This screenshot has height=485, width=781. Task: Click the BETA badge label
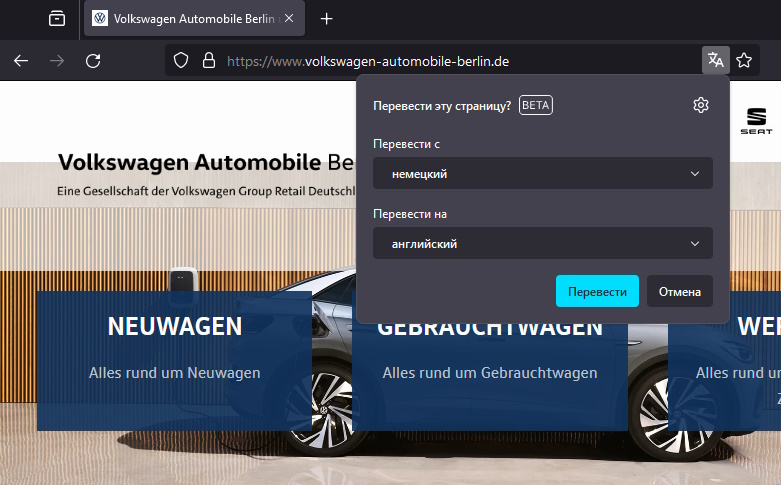tap(535, 105)
